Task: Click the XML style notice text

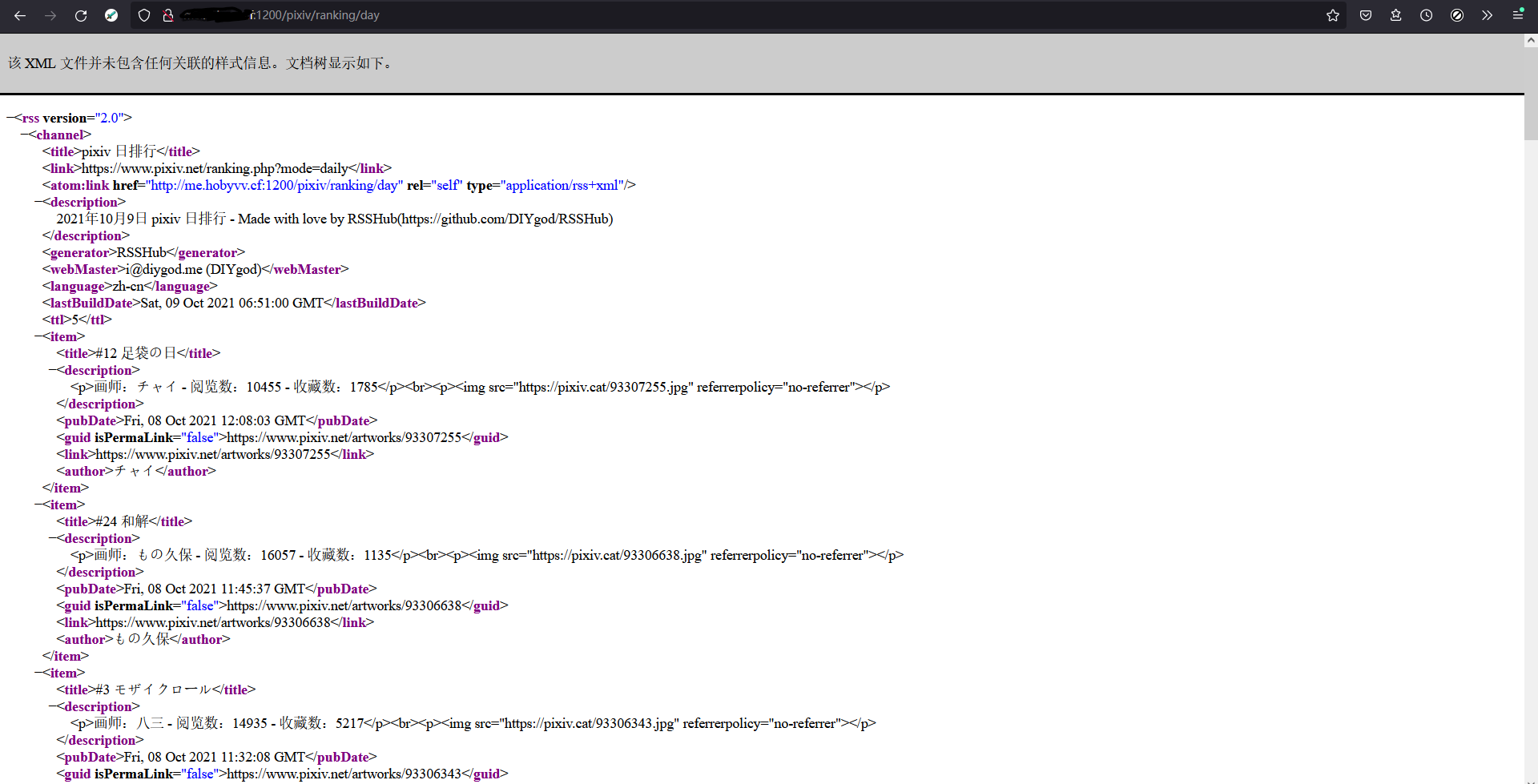Action: 202,63
